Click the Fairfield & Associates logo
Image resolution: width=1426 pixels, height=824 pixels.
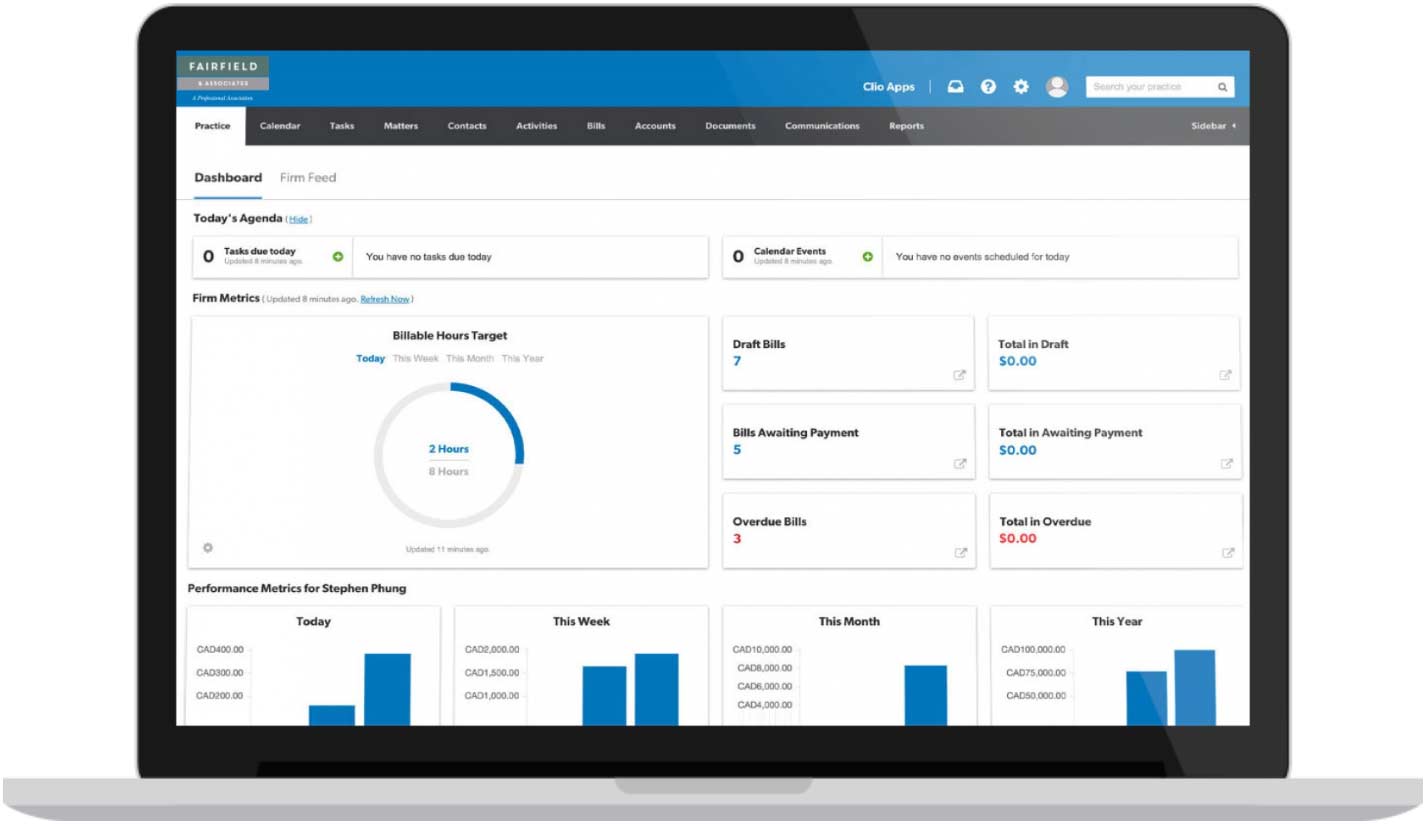point(222,81)
